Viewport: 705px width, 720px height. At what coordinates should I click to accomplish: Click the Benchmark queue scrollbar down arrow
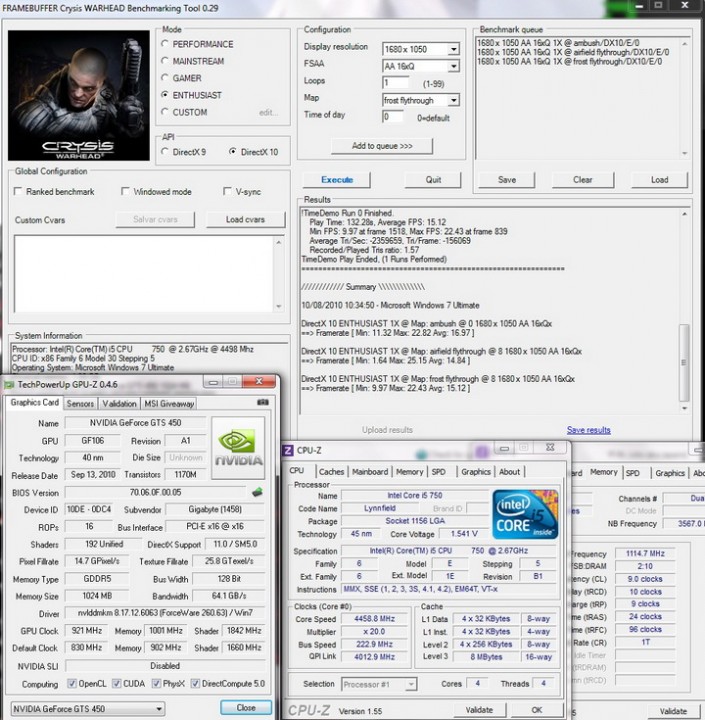[685, 153]
